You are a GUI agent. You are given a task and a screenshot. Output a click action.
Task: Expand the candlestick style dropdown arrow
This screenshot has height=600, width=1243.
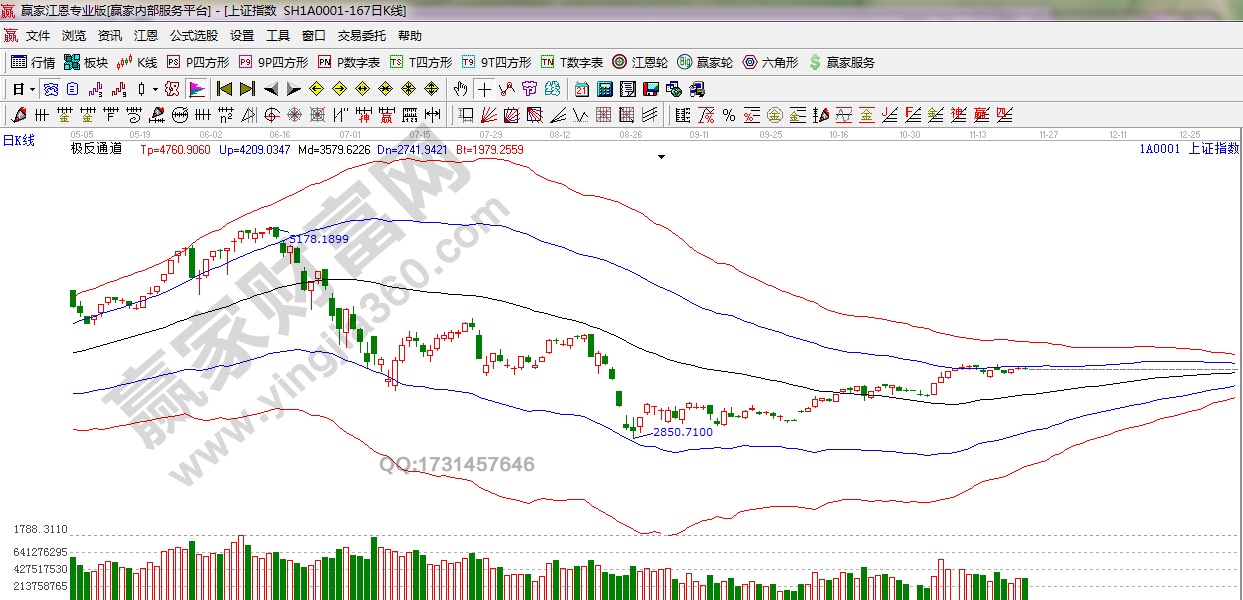coord(156,89)
